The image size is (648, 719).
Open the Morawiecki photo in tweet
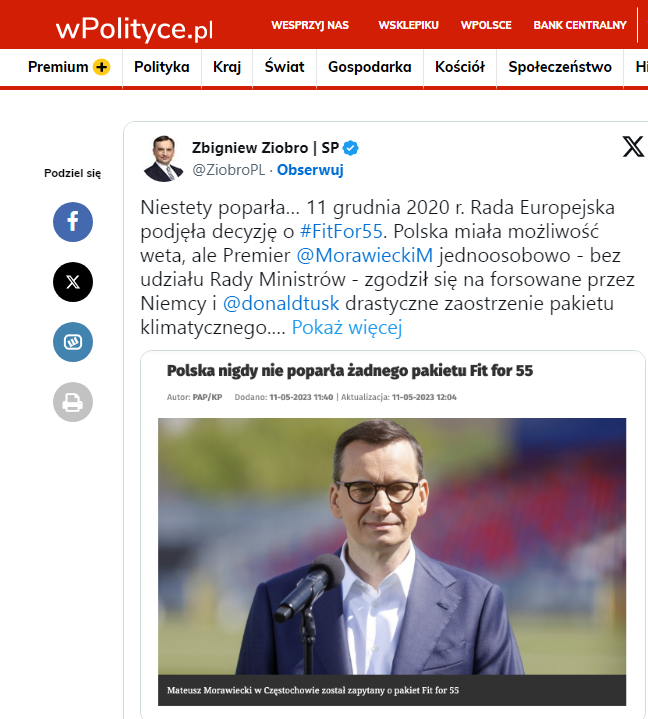point(392,546)
